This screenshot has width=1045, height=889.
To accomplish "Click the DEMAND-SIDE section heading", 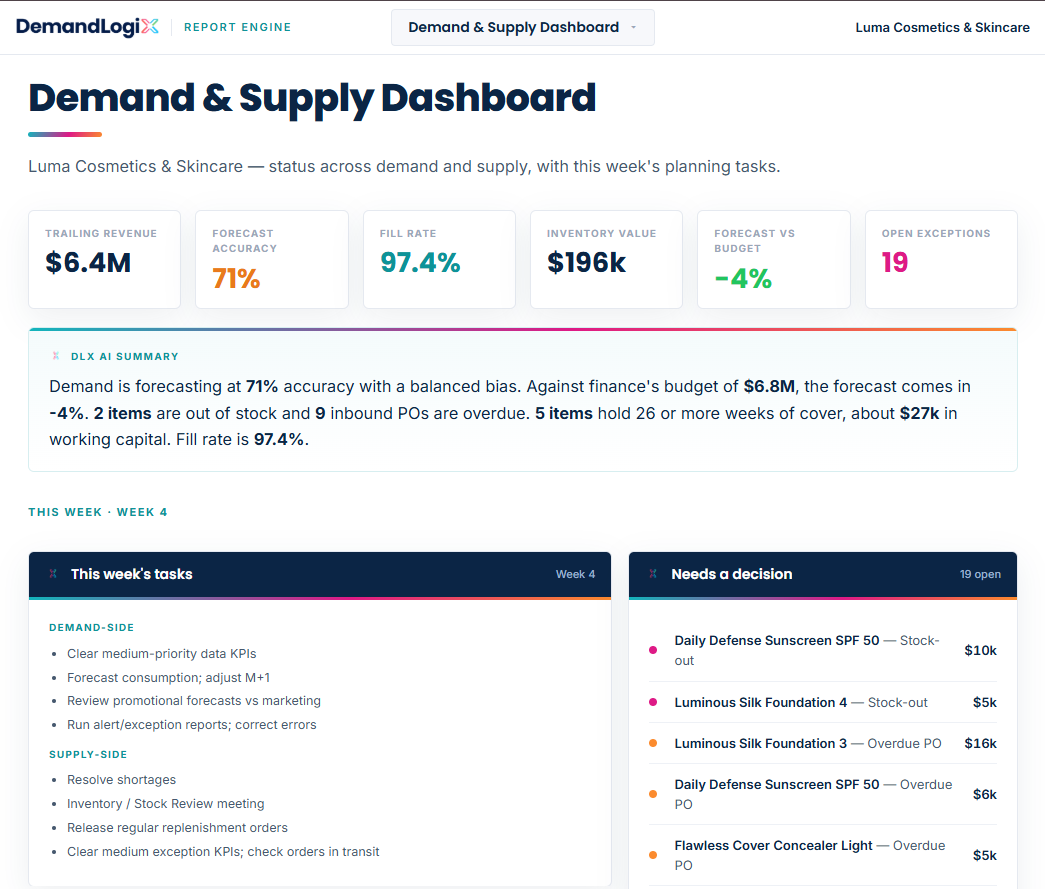I will click(x=91, y=627).
